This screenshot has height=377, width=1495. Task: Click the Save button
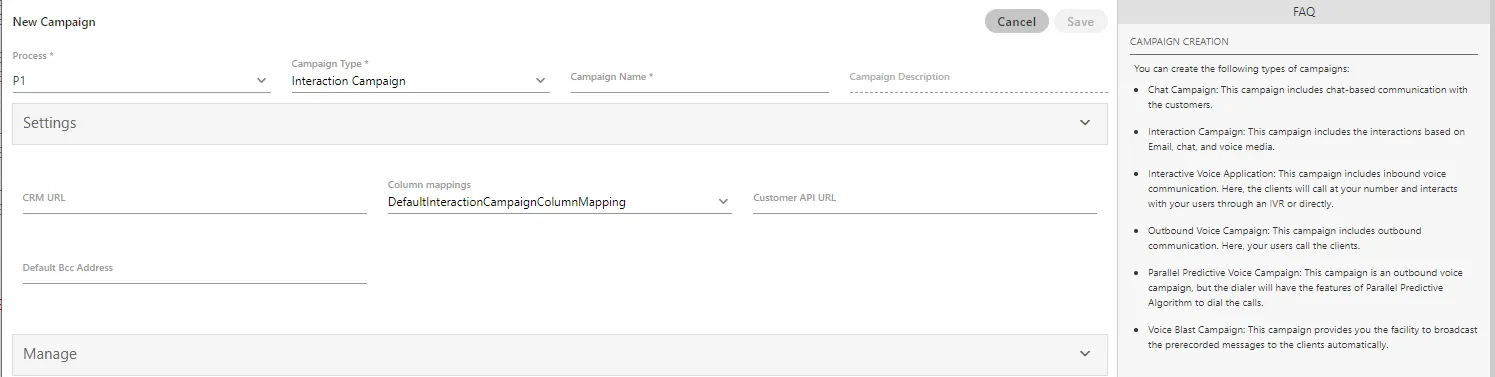coord(1080,21)
